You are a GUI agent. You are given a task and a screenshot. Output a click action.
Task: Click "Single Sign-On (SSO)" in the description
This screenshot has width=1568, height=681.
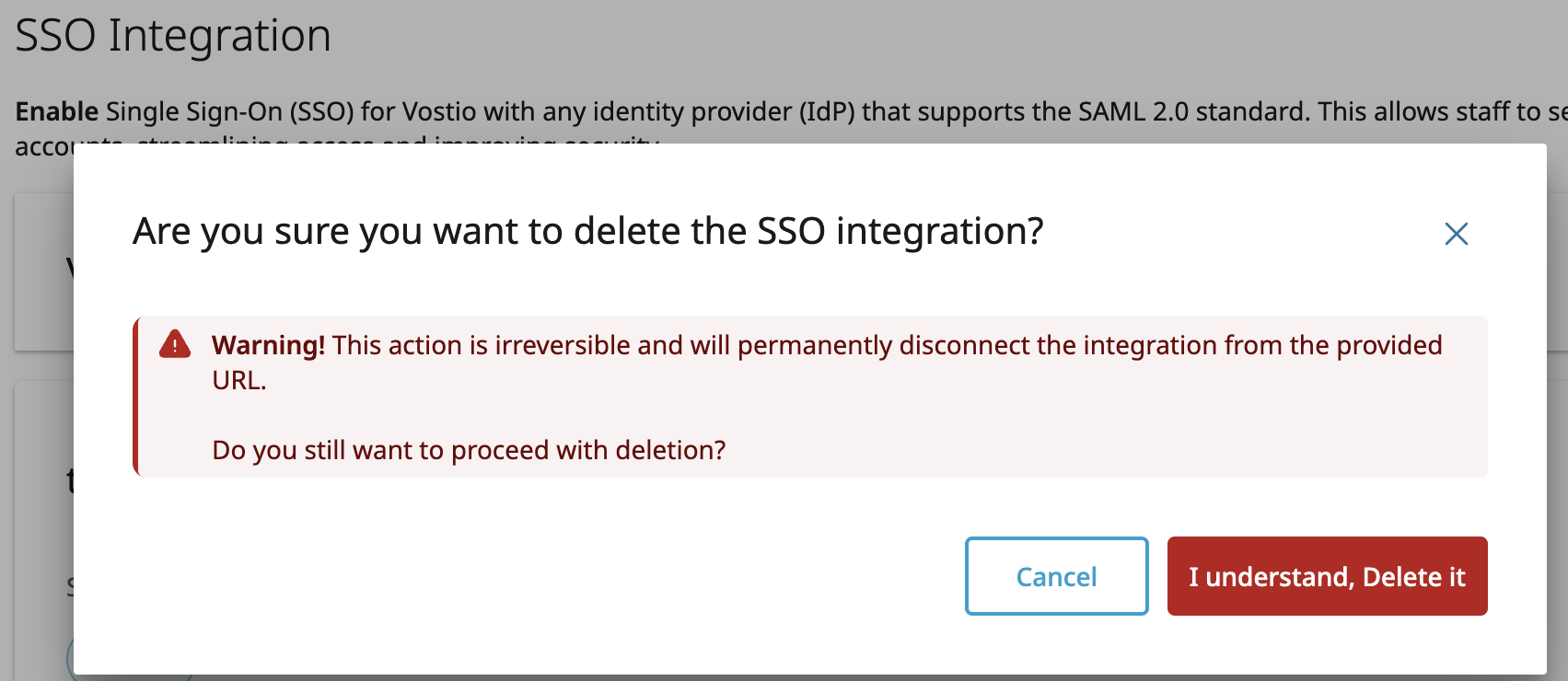point(230,111)
